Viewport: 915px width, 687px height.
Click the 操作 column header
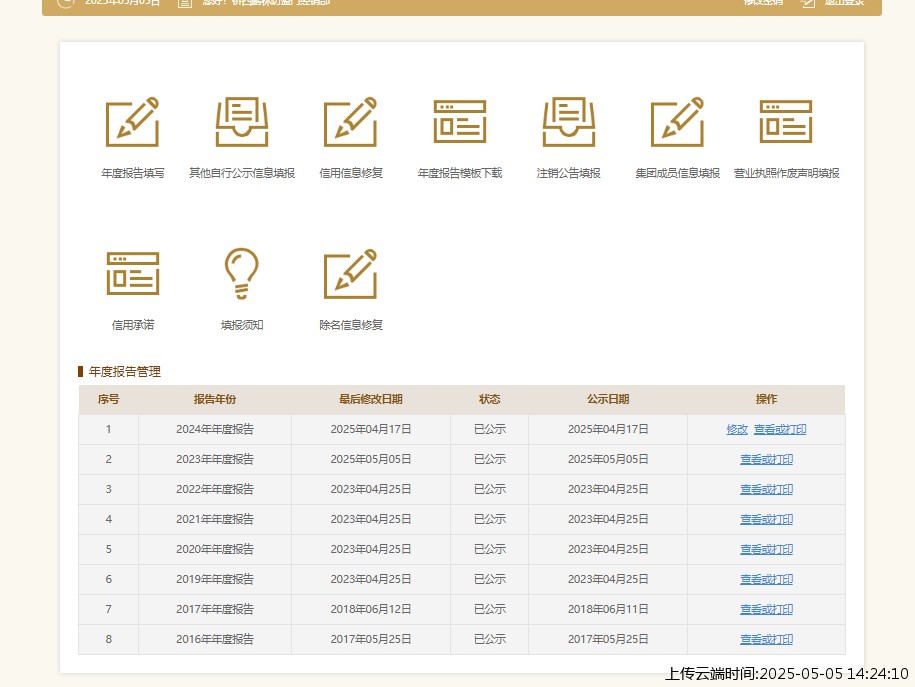click(766, 399)
